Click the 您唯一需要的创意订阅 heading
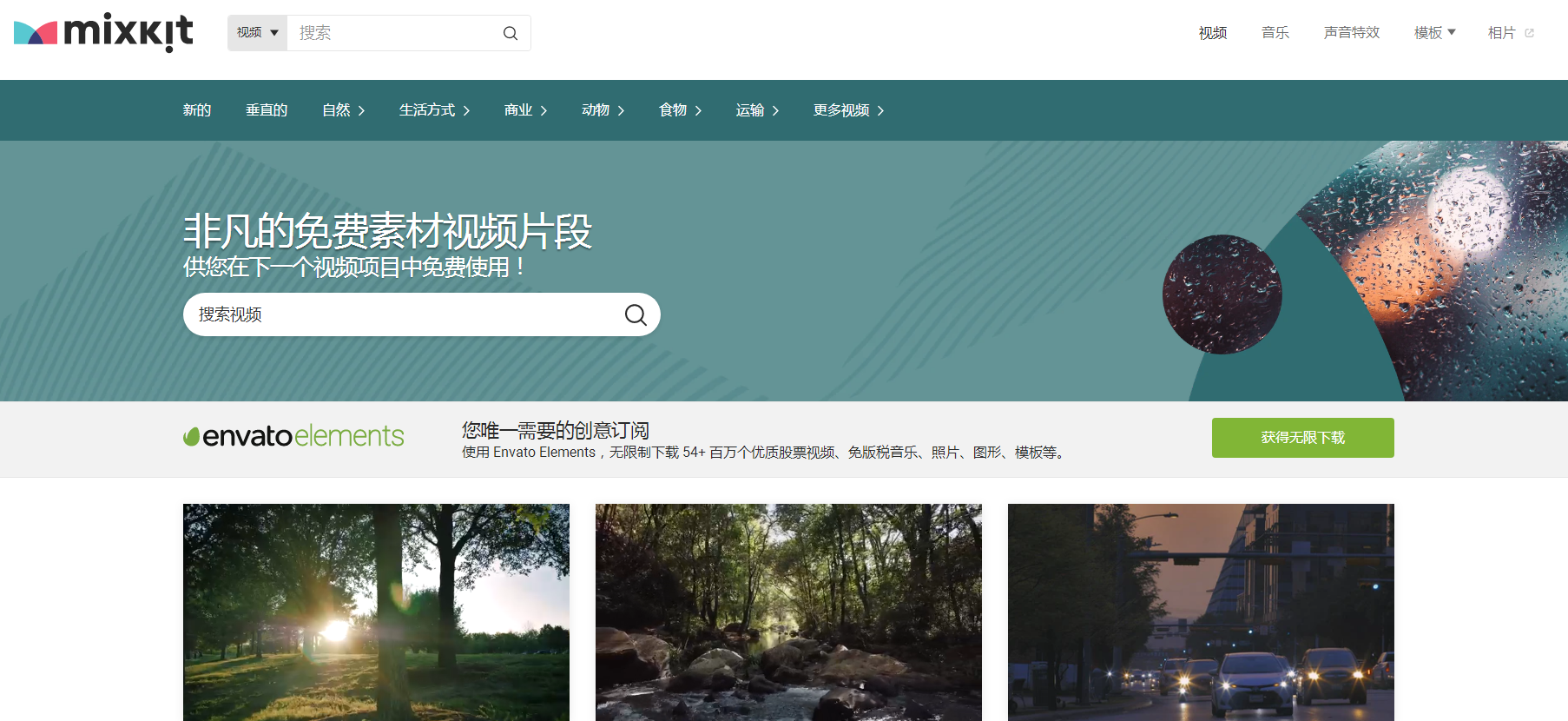The height and width of the screenshot is (721, 1568). click(556, 431)
